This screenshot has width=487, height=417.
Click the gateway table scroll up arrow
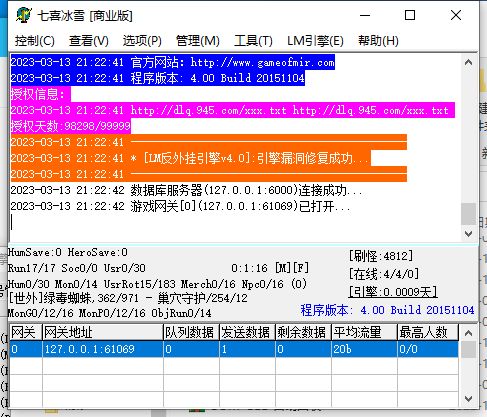[x=468, y=333]
